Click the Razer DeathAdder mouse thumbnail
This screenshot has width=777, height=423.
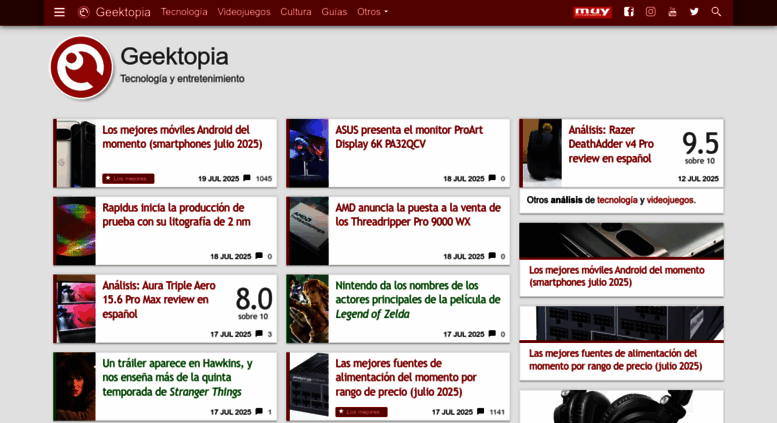542,153
